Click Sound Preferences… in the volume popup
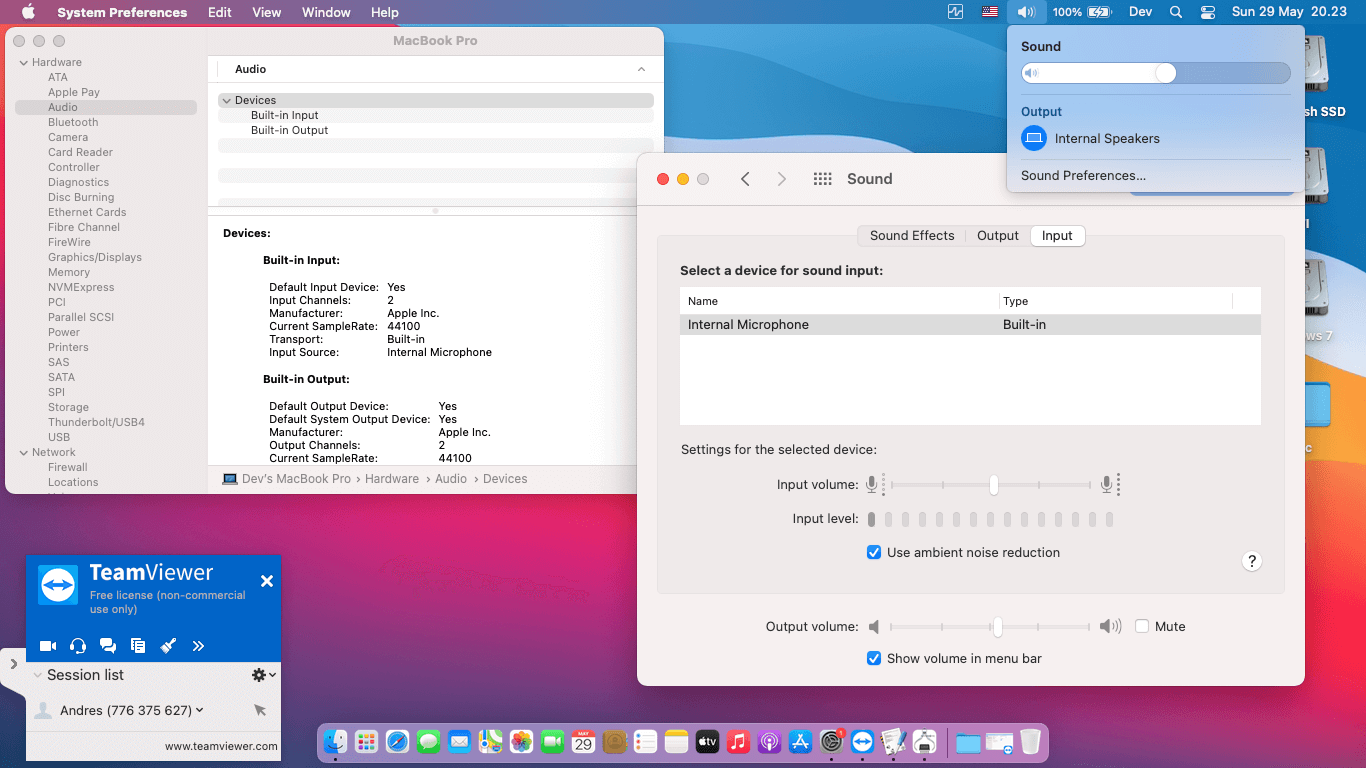The image size is (1366, 768). click(x=1083, y=176)
